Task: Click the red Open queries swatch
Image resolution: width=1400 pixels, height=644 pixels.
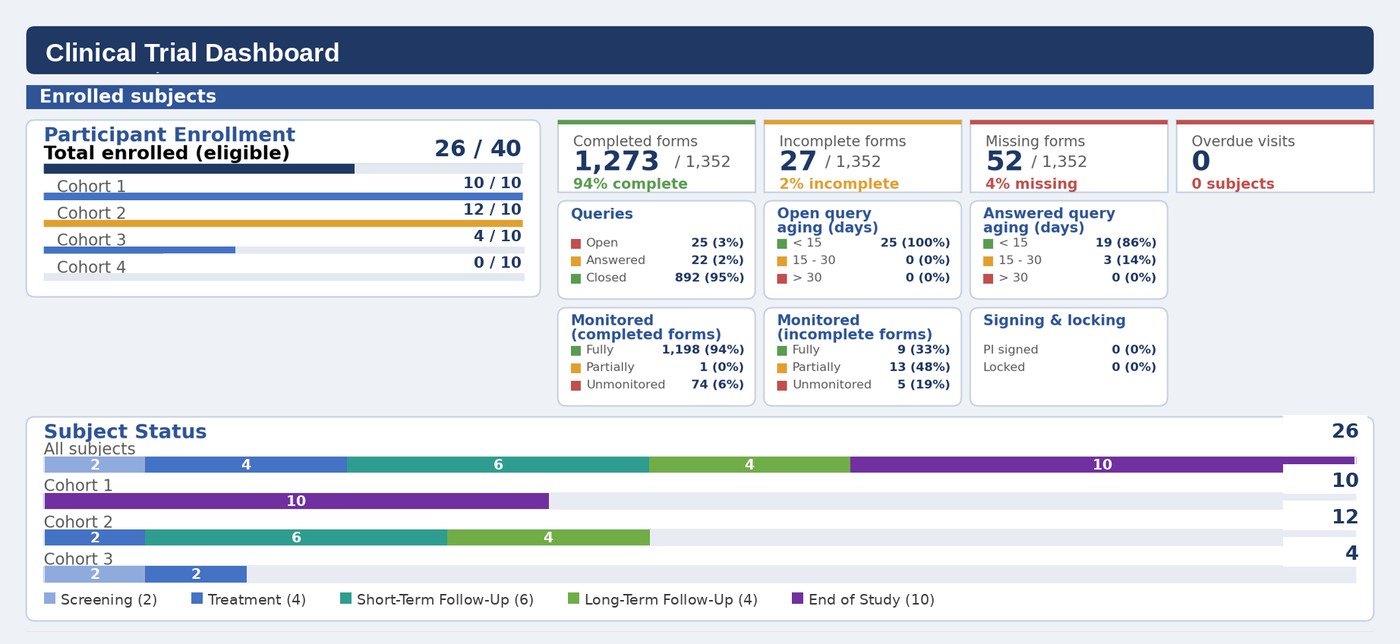Action: 576,243
